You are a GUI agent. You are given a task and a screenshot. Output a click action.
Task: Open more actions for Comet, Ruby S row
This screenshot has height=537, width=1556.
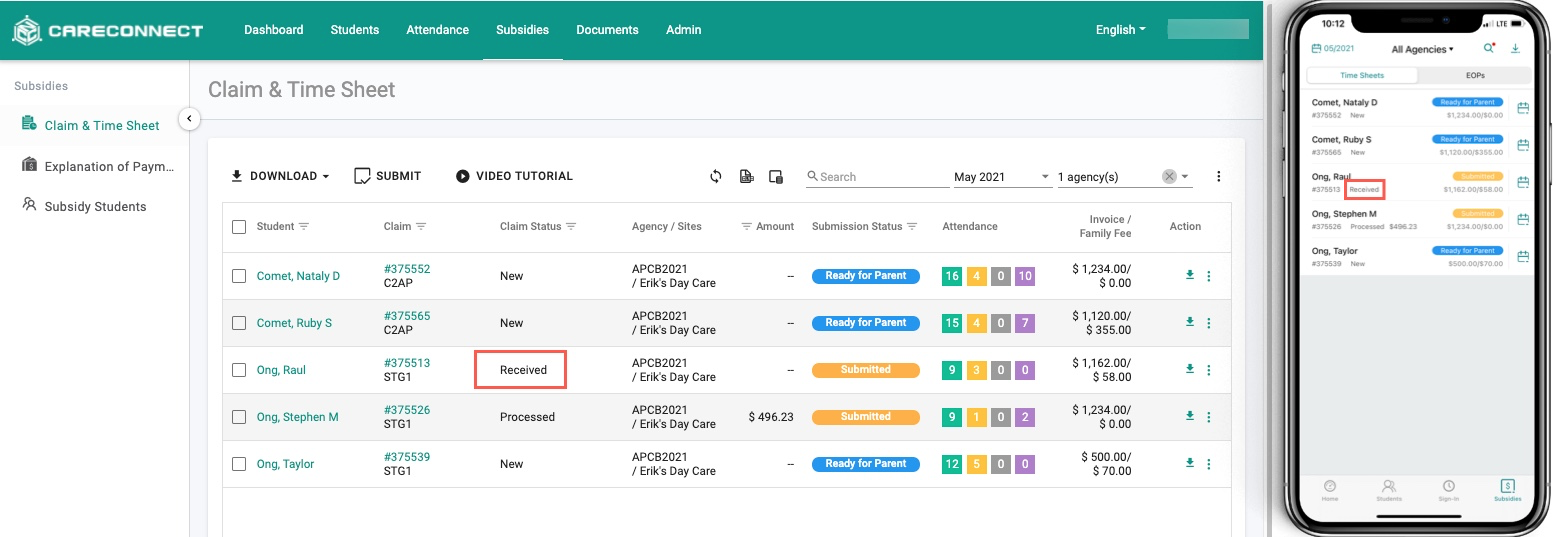[1209, 323]
